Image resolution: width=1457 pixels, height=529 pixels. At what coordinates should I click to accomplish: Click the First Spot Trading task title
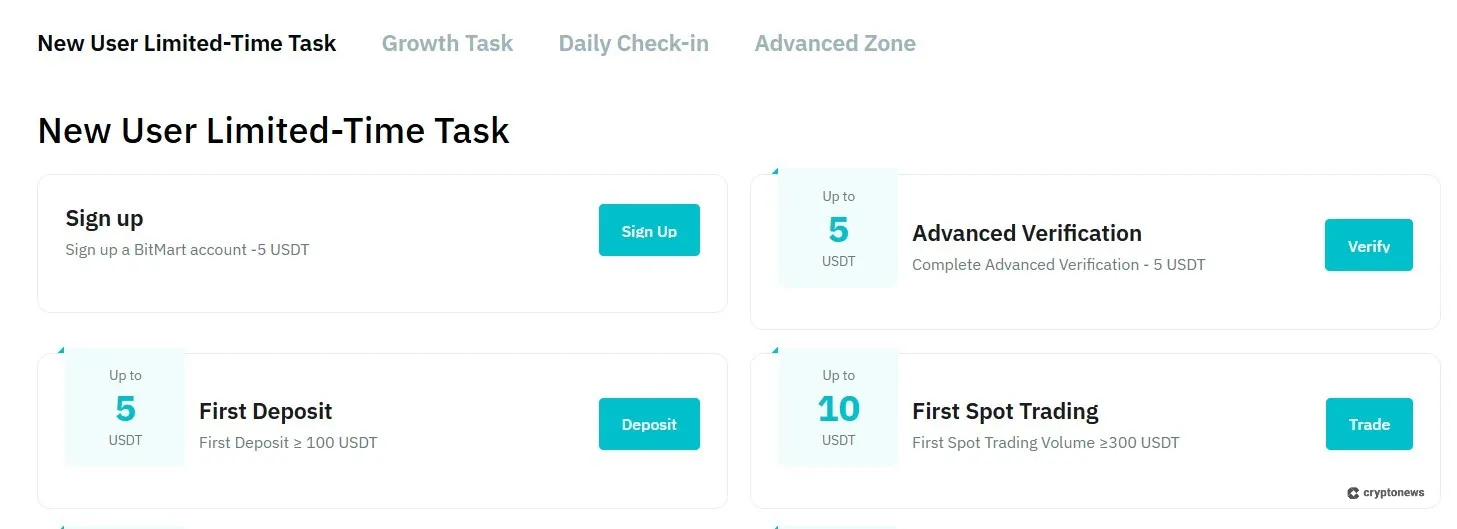[x=1005, y=411]
